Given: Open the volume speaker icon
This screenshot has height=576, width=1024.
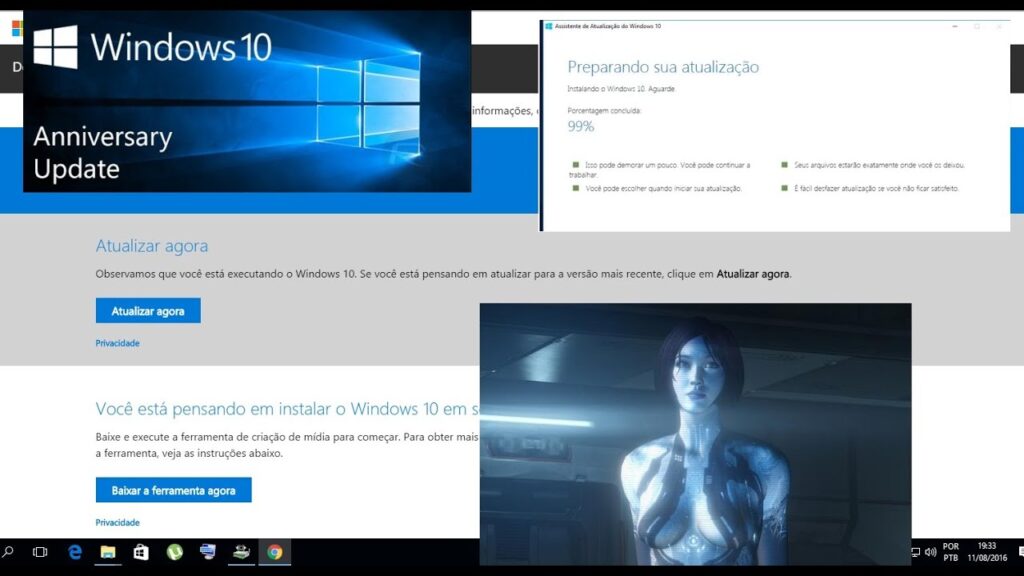Looking at the screenshot, I should 931,552.
